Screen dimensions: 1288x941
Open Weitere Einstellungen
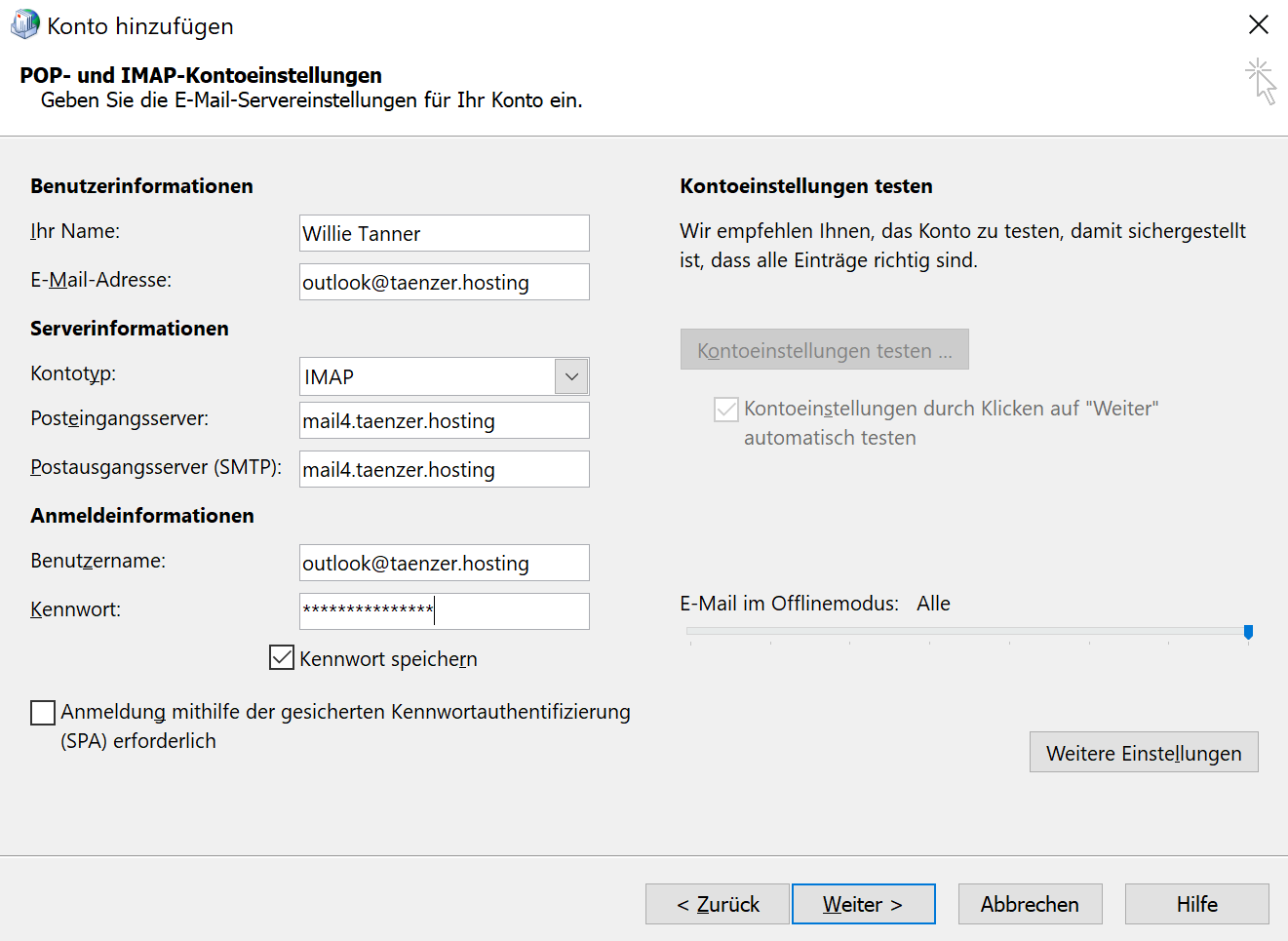click(x=1143, y=753)
